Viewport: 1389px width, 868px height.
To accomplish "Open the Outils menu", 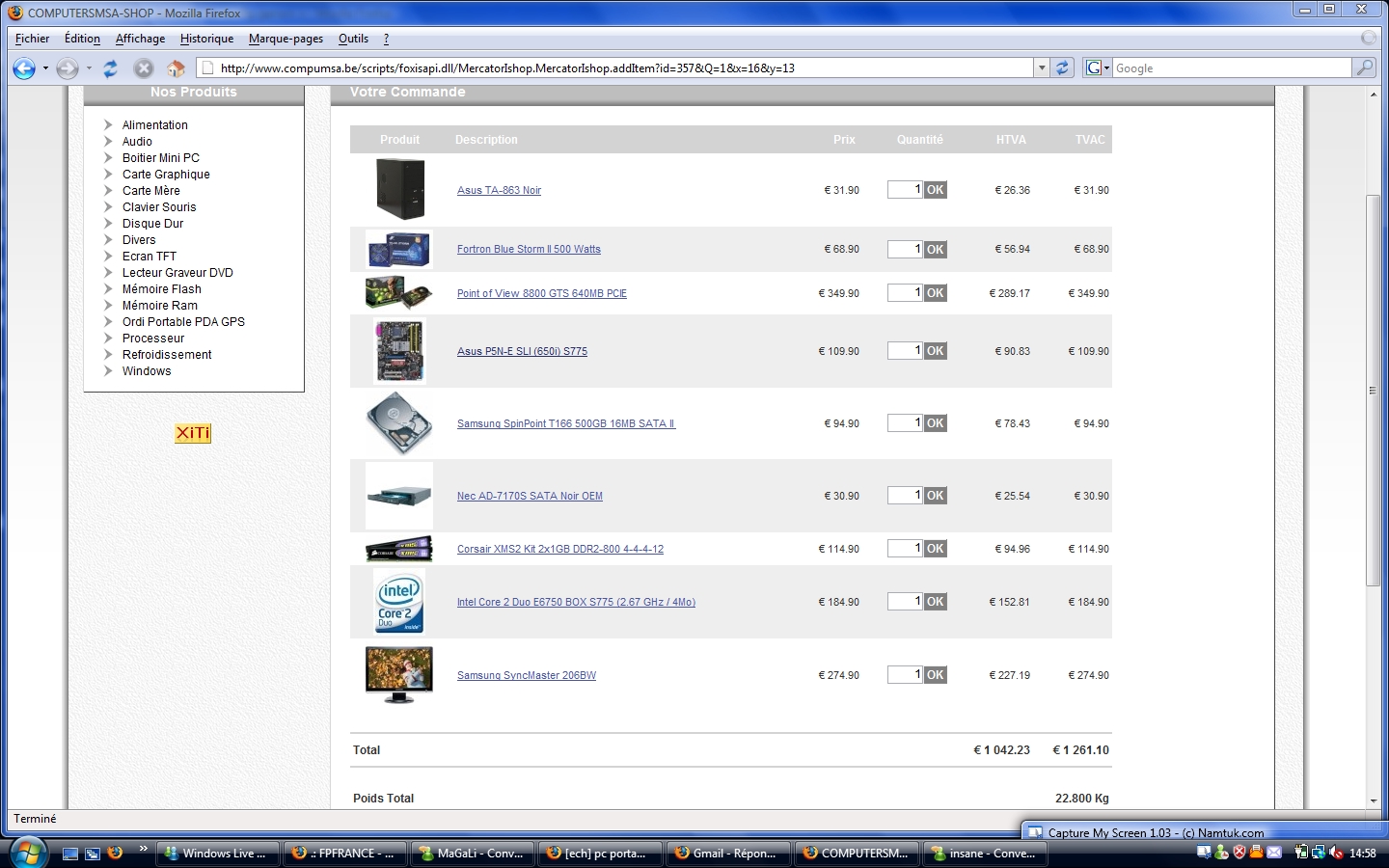I will click(353, 39).
